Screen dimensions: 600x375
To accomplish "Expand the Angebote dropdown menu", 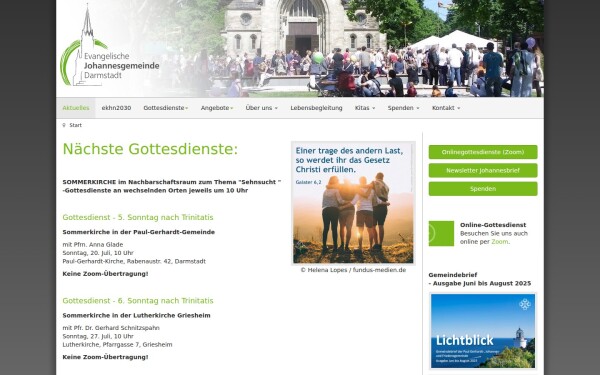I will [217, 108].
